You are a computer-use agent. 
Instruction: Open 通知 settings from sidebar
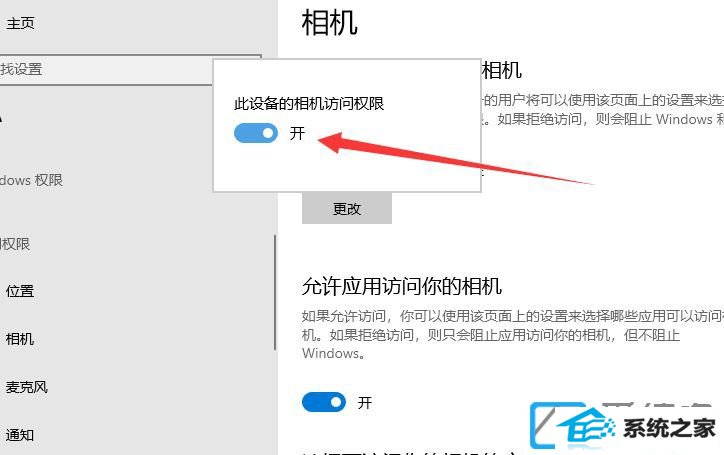(20, 435)
